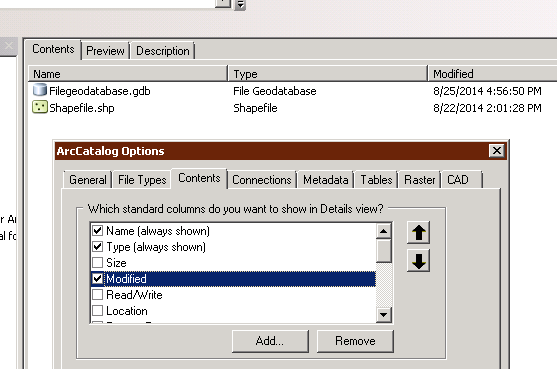
Task: Click the Shapefile.shp shapefile icon
Action: pyautogui.click(x=40, y=107)
